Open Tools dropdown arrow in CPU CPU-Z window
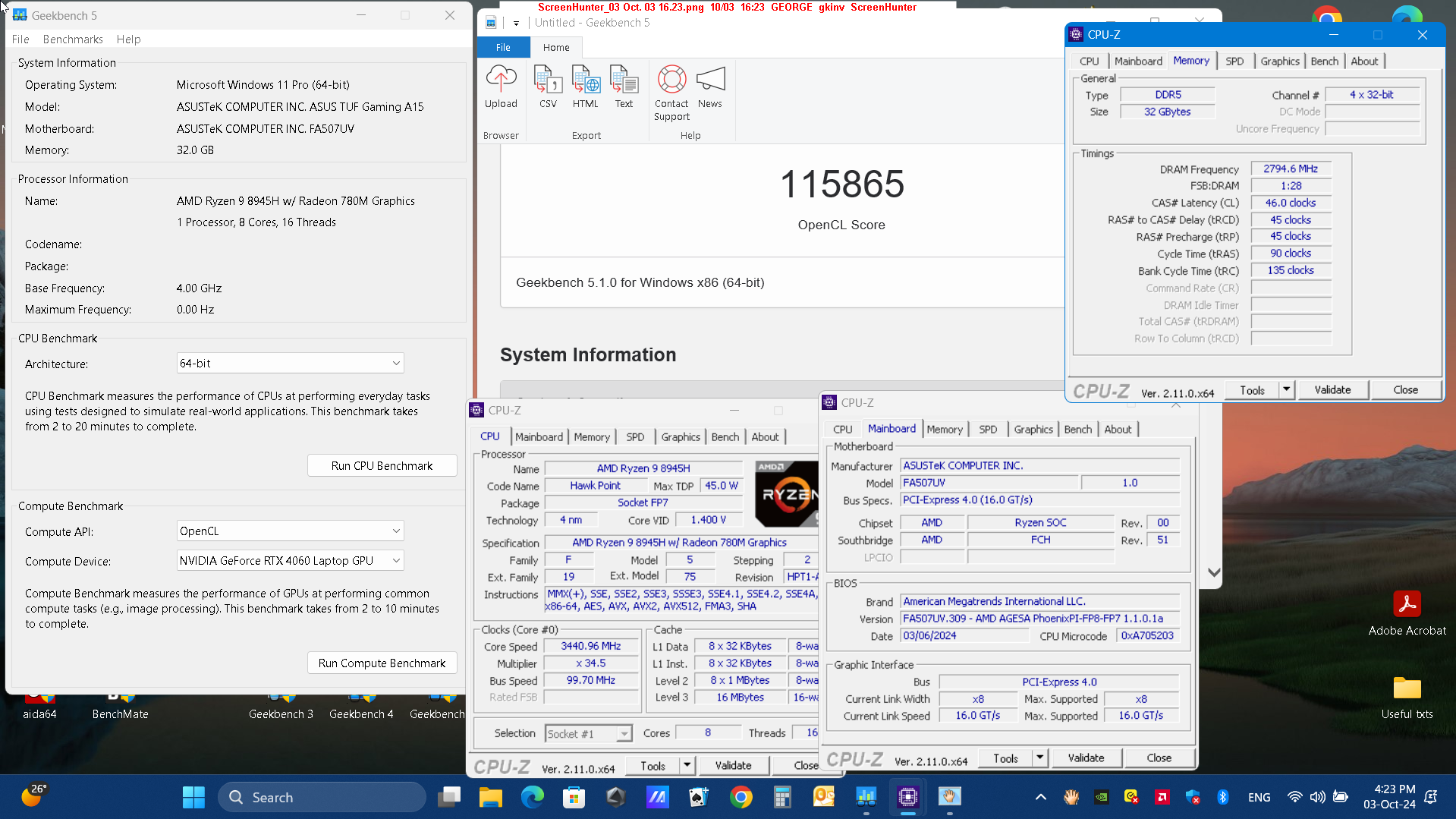 click(x=687, y=765)
